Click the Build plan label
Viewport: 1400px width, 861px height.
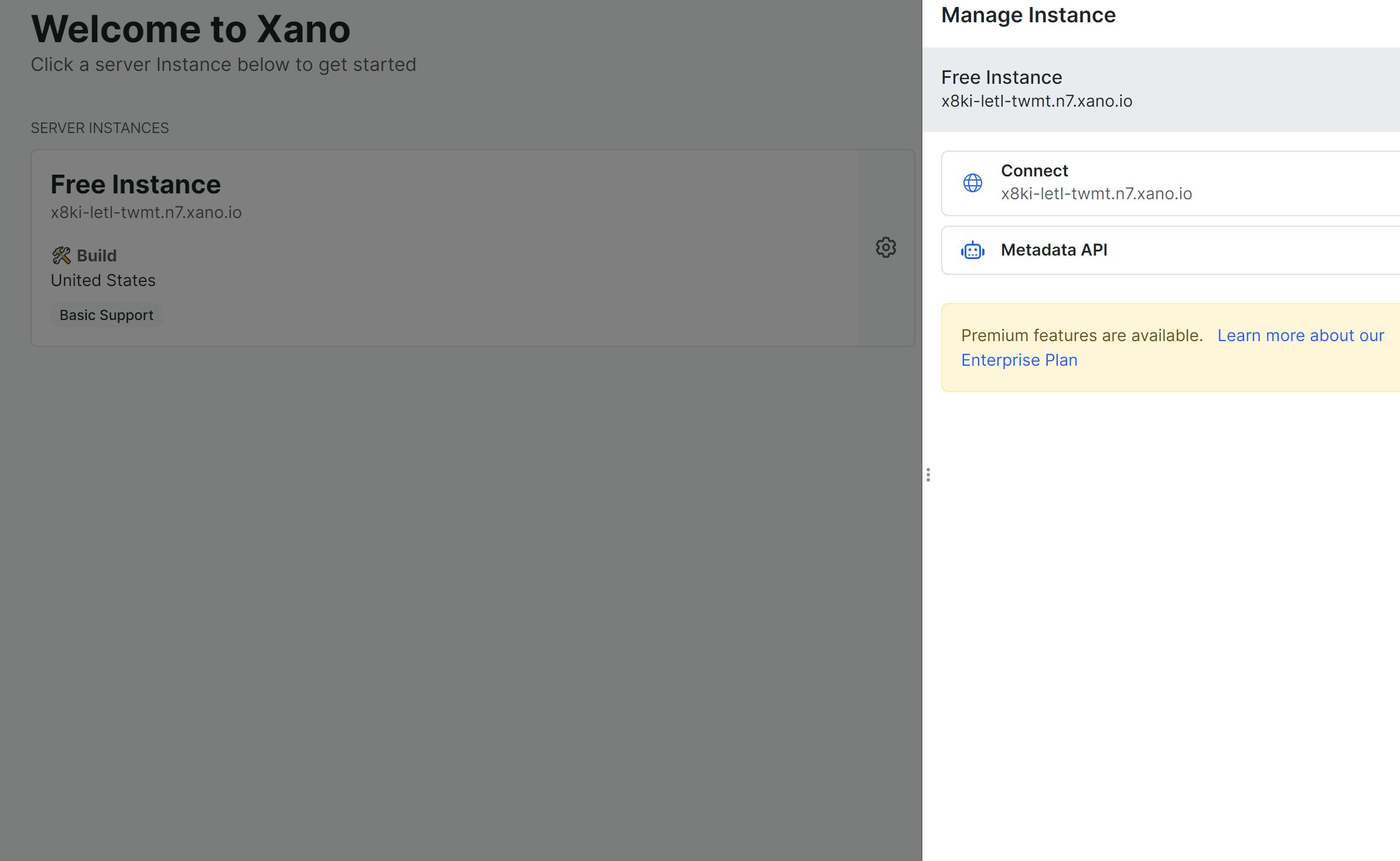97,256
